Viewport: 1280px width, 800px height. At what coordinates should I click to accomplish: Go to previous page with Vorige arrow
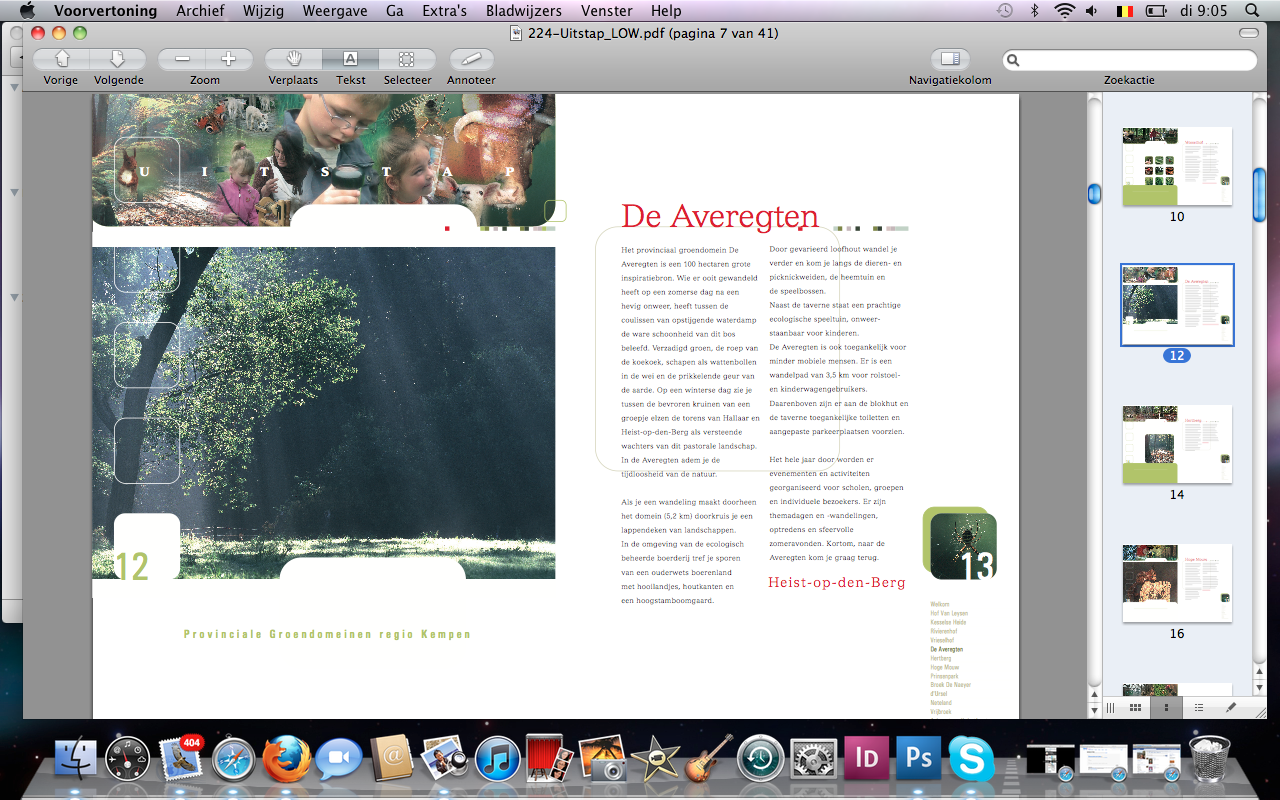61,59
